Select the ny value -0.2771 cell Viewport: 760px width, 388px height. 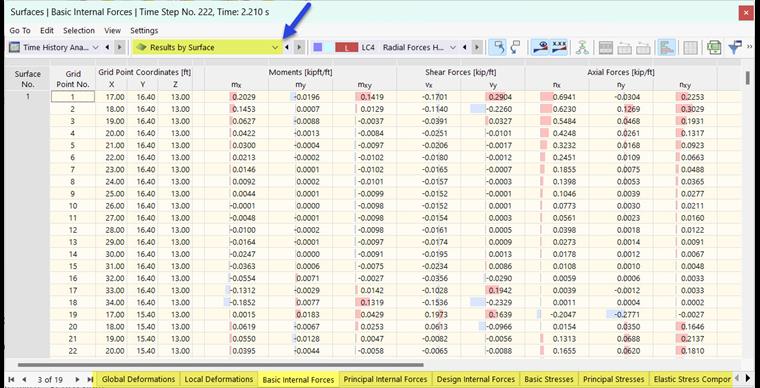tap(621, 315)
